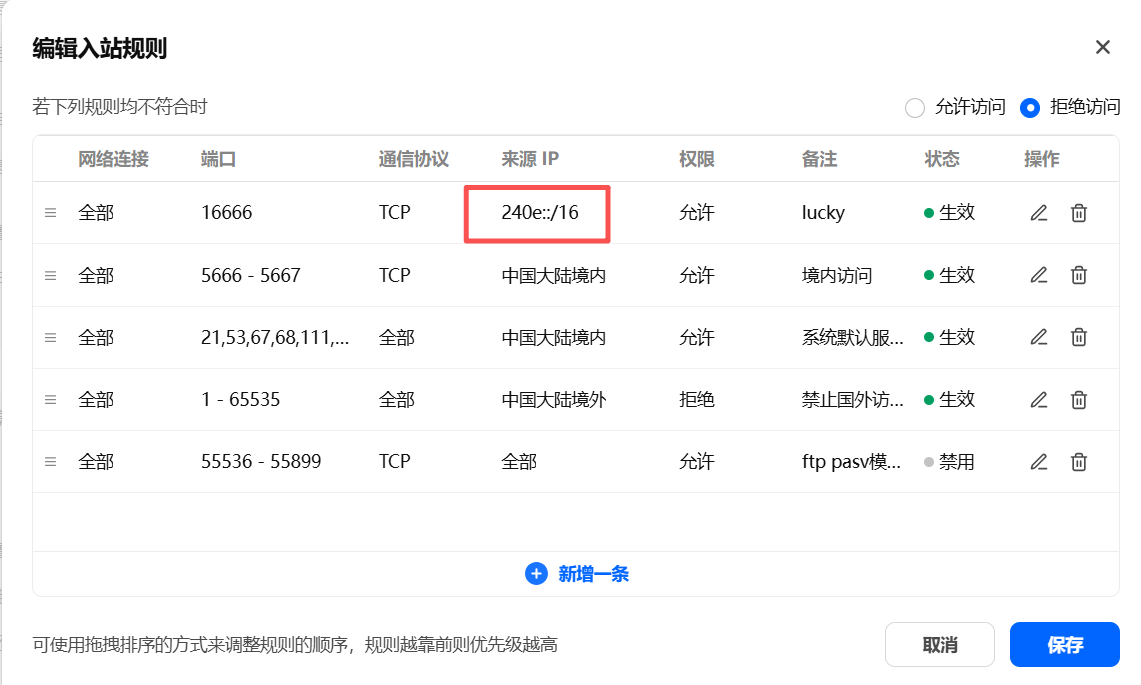Select 拒绝访问 radio option
The image size is (1141, 685).
1030,108
